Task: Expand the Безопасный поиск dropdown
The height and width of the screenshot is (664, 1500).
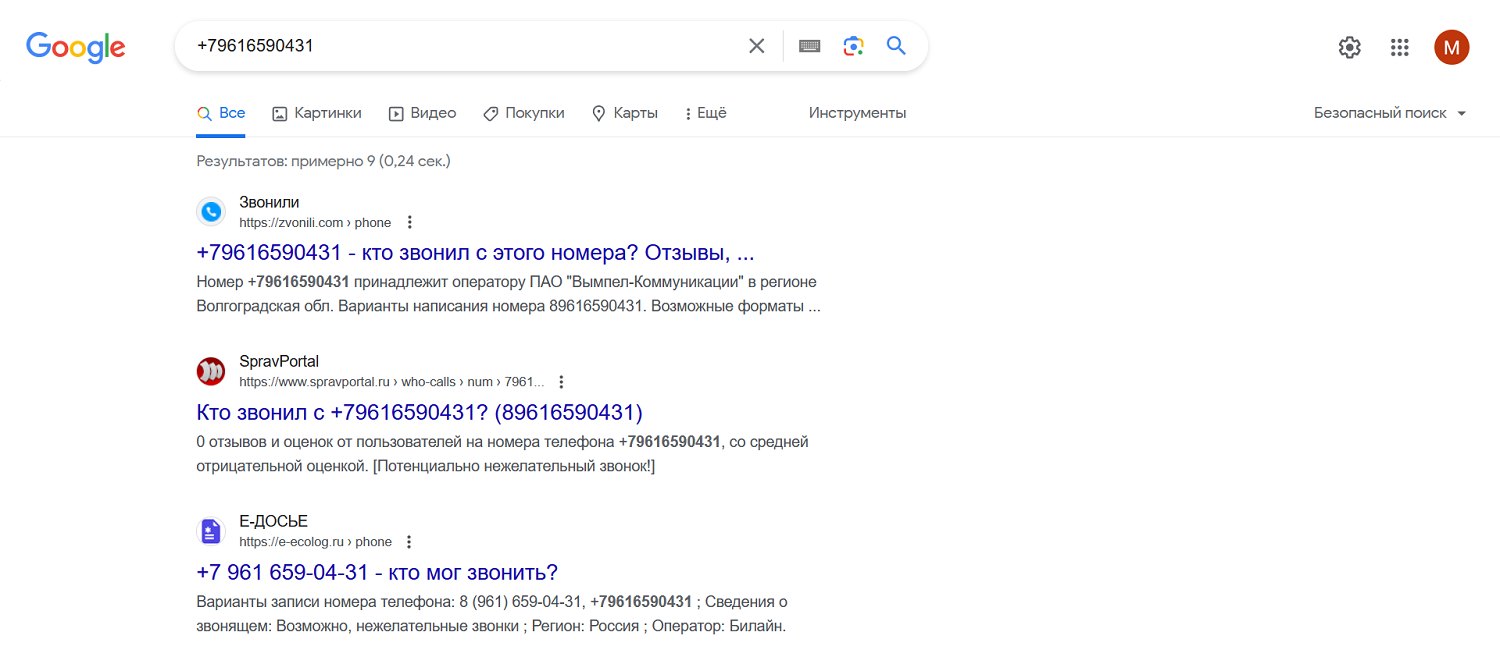Action: (x=1390, y=113)
